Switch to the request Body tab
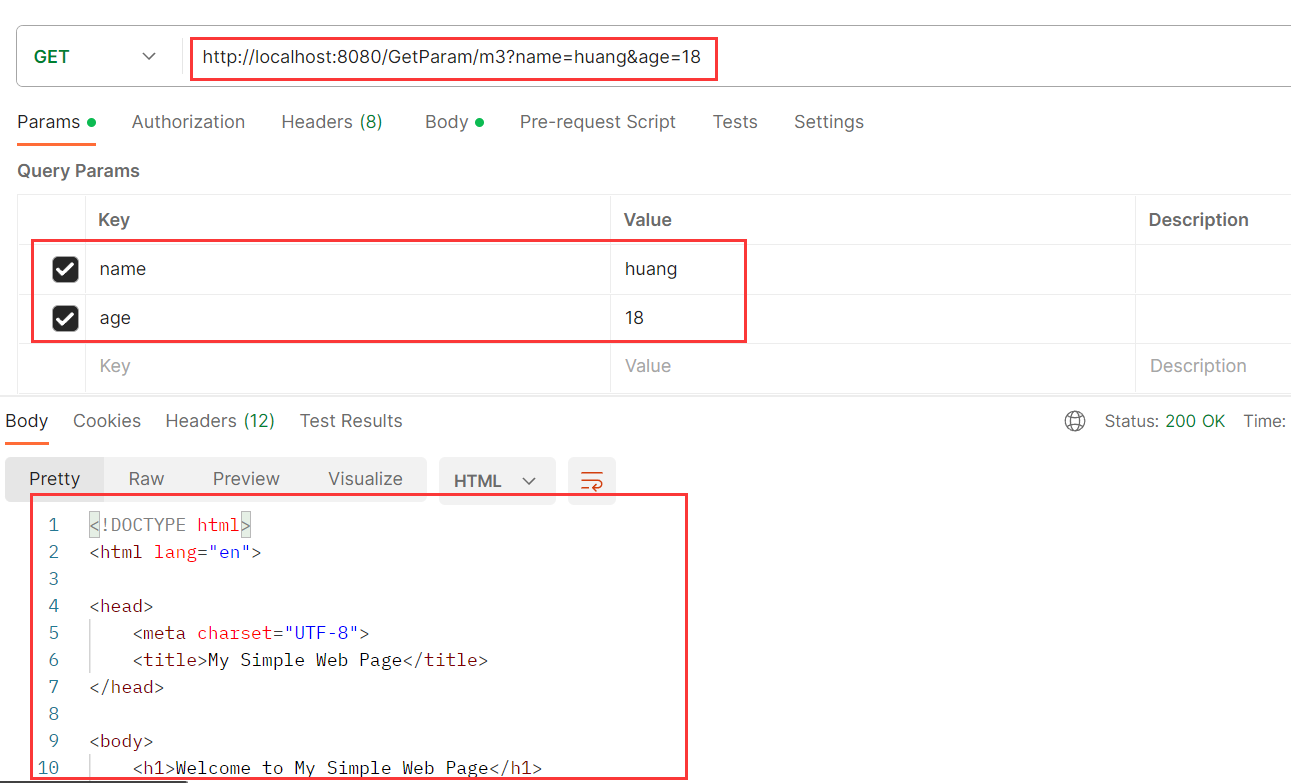The image size is (1291, 783). pyautogui.click(x=454, y=122)
